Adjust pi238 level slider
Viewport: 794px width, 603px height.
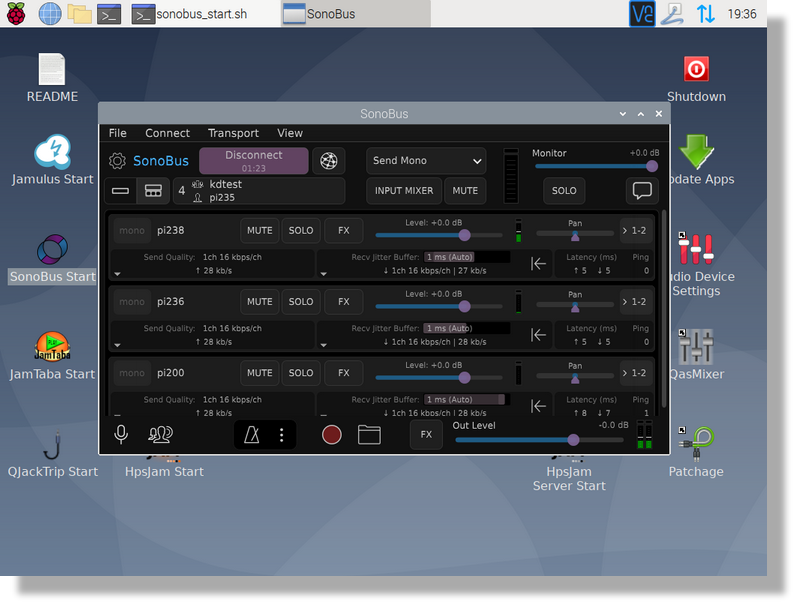(x=439, y=235)
